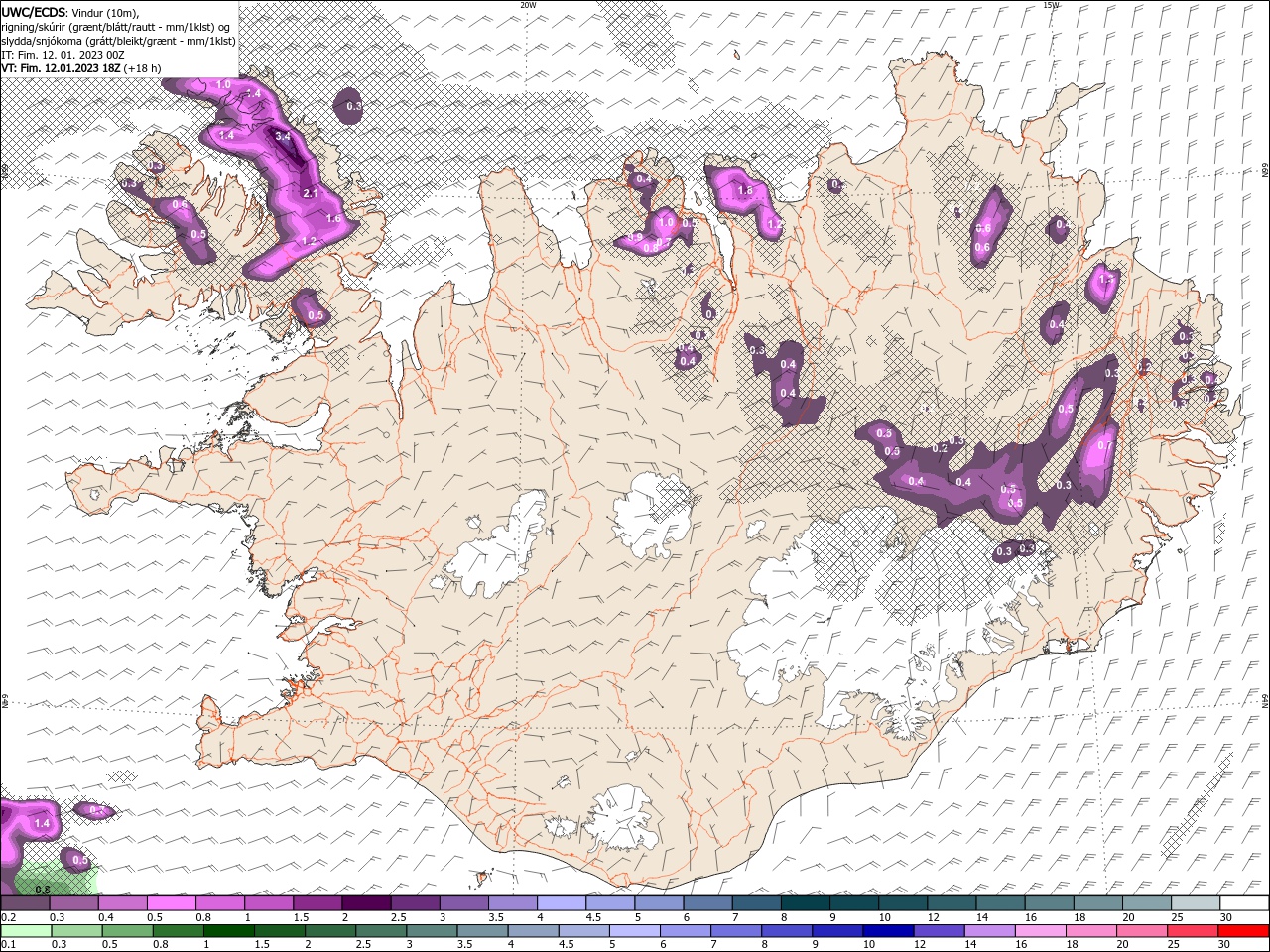Click the green rain patch at the bottom-left corner
1270x952 pixels.
[55, 878]
